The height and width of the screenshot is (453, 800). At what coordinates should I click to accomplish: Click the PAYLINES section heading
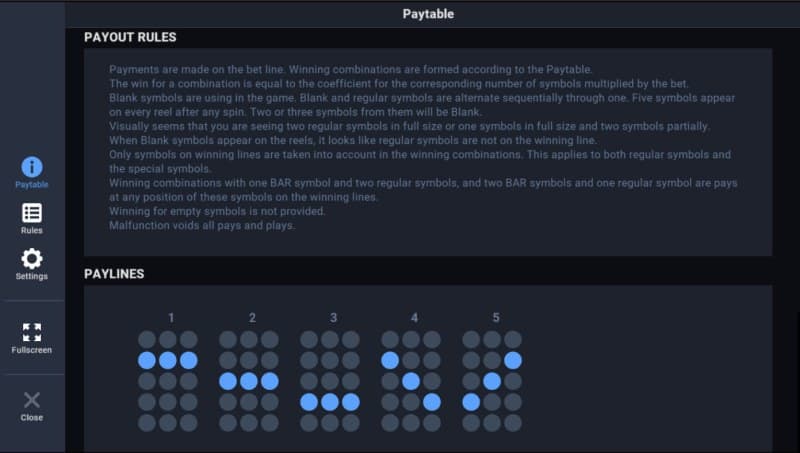point(114,273)
